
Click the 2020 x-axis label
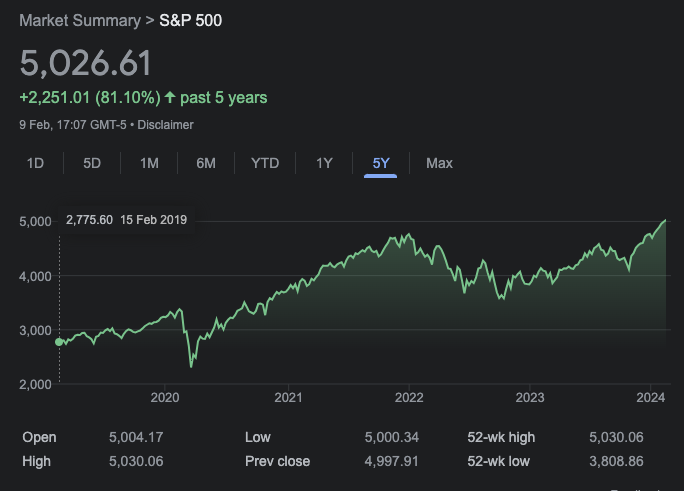tap(165, 397)
